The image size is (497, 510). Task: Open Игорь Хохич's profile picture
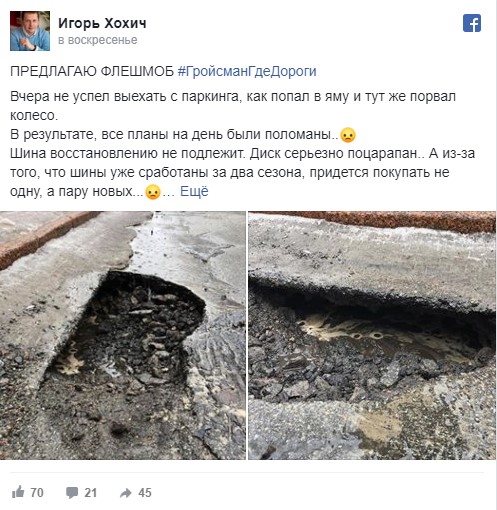[30, 31]
